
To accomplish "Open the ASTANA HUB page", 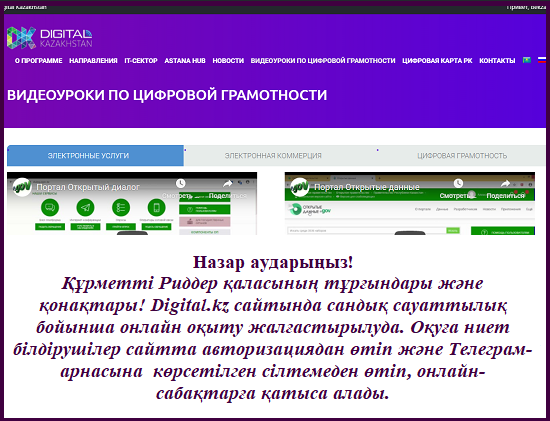I will point(185,61).
